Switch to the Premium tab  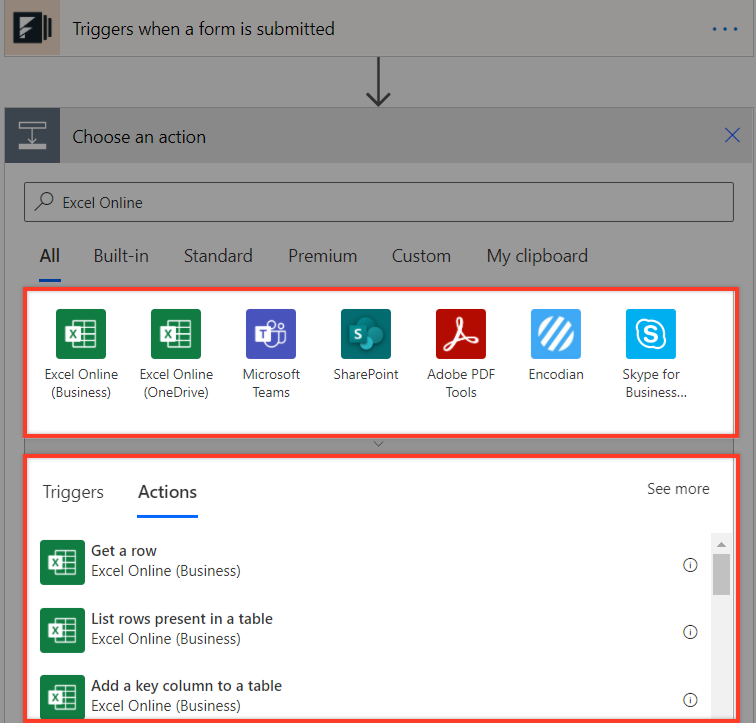[322, 256]
